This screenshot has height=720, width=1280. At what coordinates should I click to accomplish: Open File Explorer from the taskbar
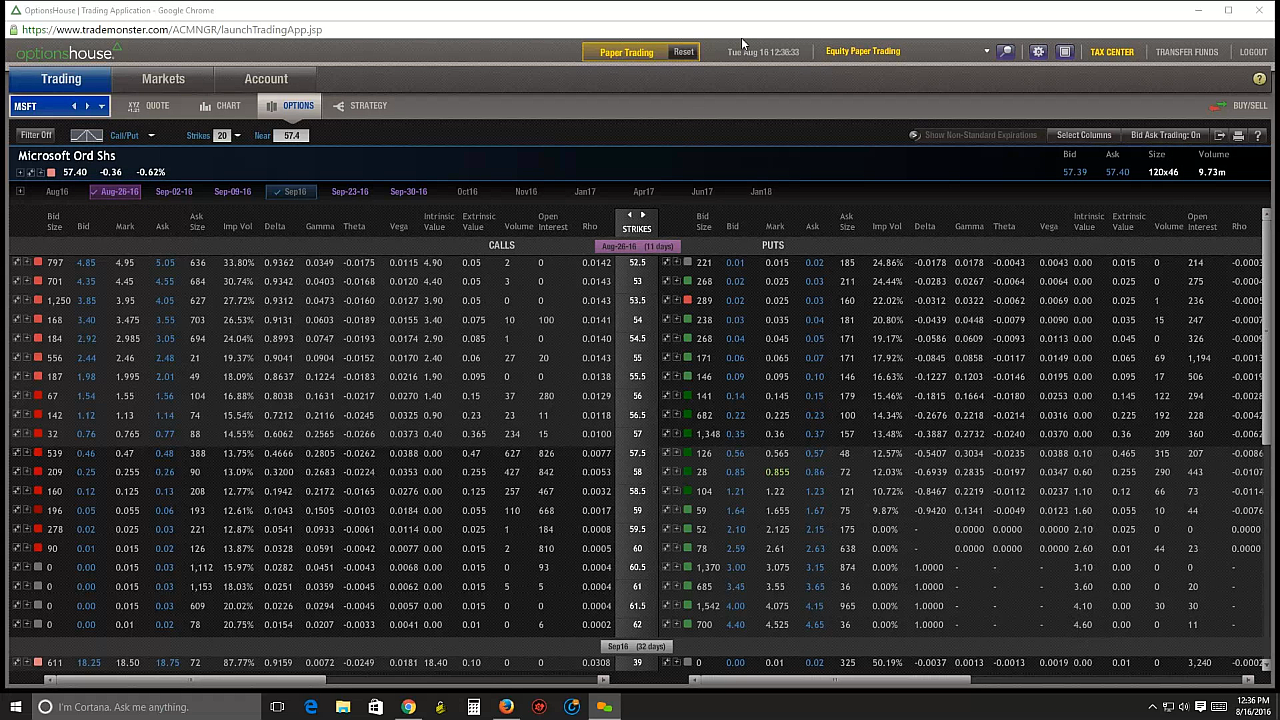coord(343,707)
